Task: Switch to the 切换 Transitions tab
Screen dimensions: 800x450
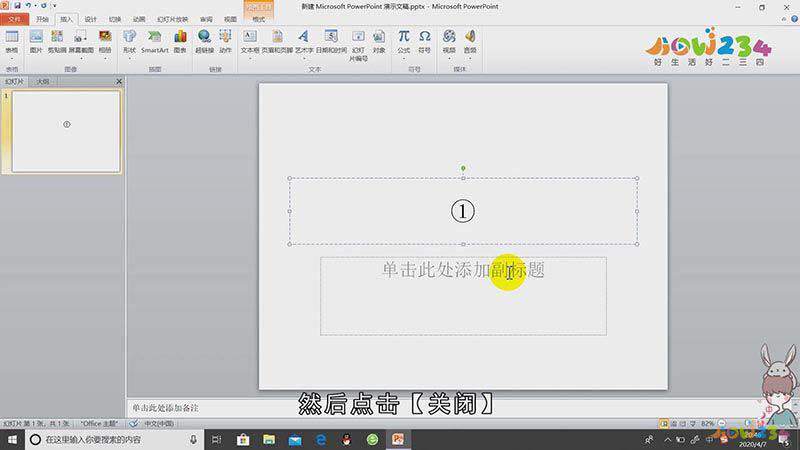Action: coord(115,19)
